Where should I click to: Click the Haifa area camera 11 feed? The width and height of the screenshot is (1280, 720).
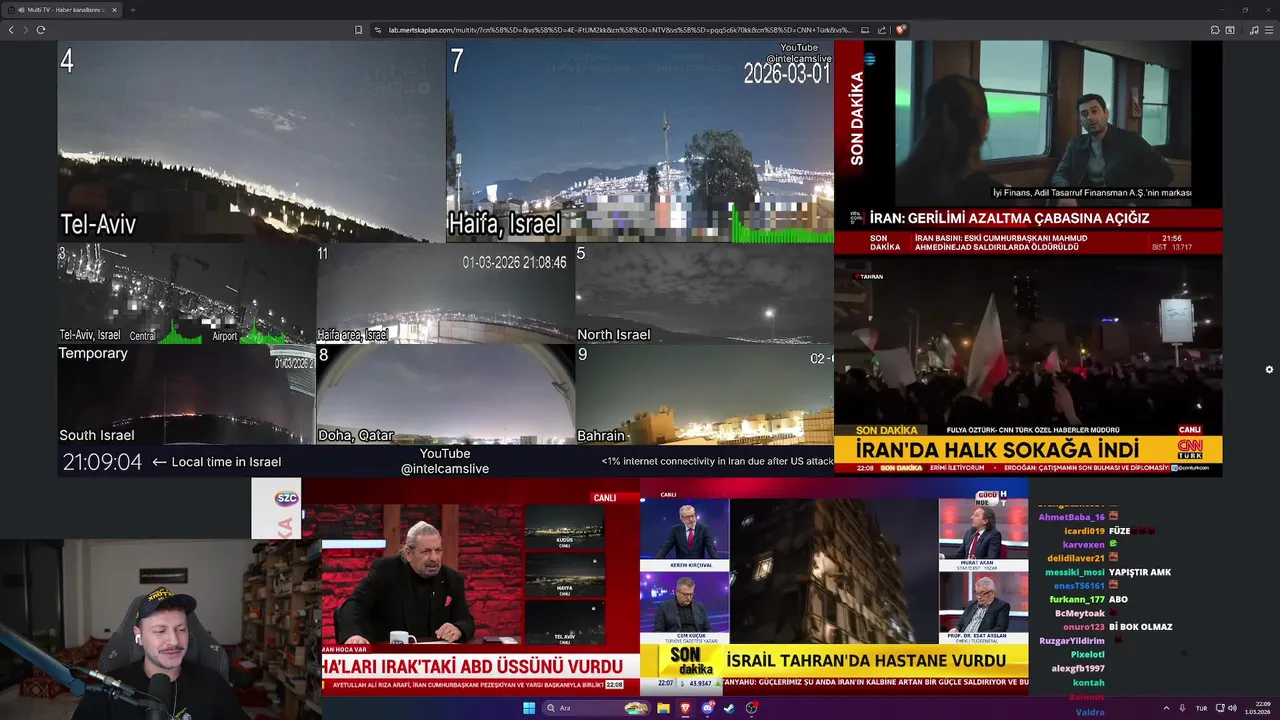(x=445, y=294)
